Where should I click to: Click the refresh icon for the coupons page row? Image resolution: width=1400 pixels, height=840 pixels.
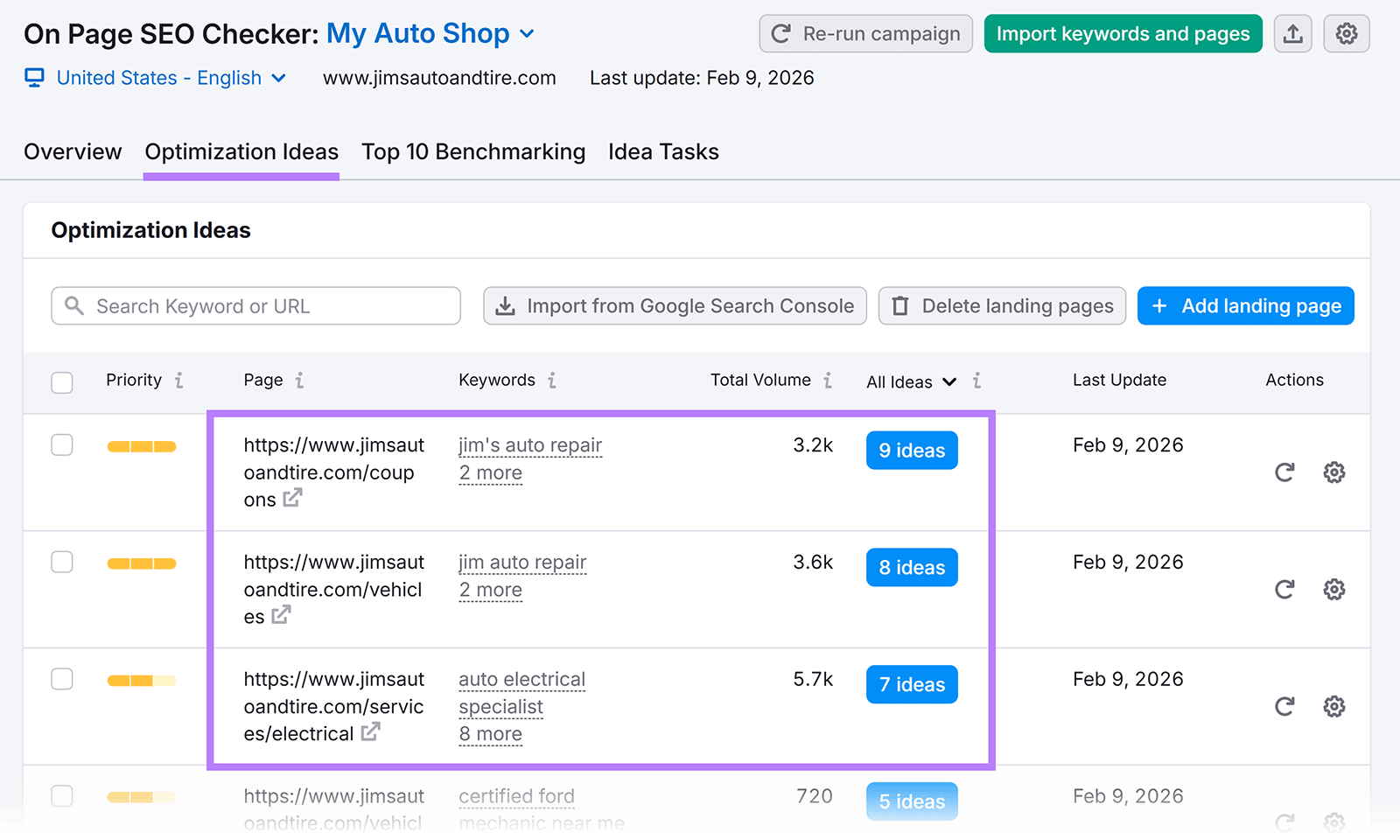[x=1284, y=472]
